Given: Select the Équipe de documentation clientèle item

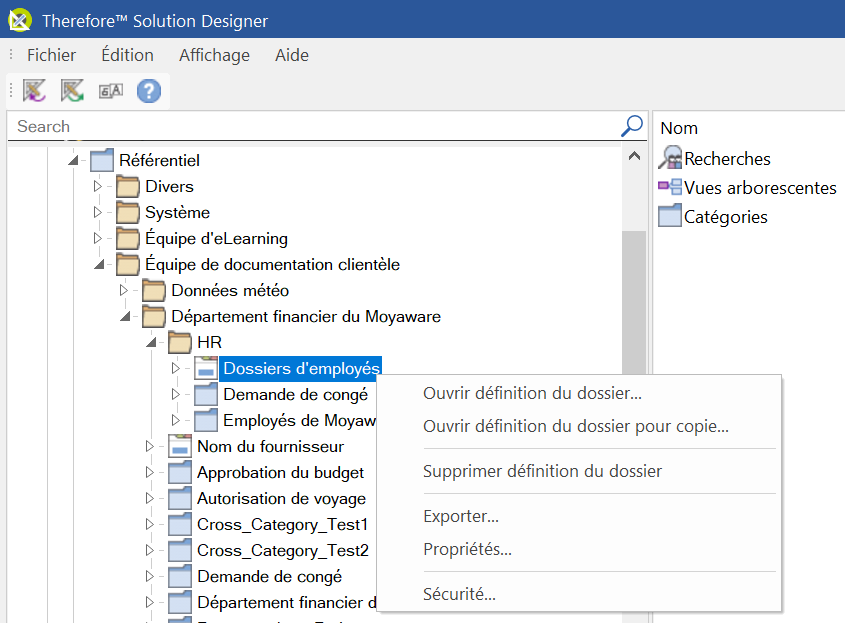Looking at the screenshot, I should [x=272, y=265].
